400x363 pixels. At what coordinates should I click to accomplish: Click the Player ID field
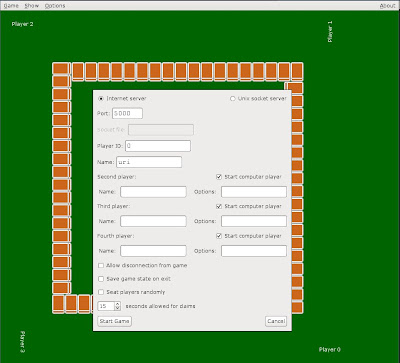coord(158,146)
